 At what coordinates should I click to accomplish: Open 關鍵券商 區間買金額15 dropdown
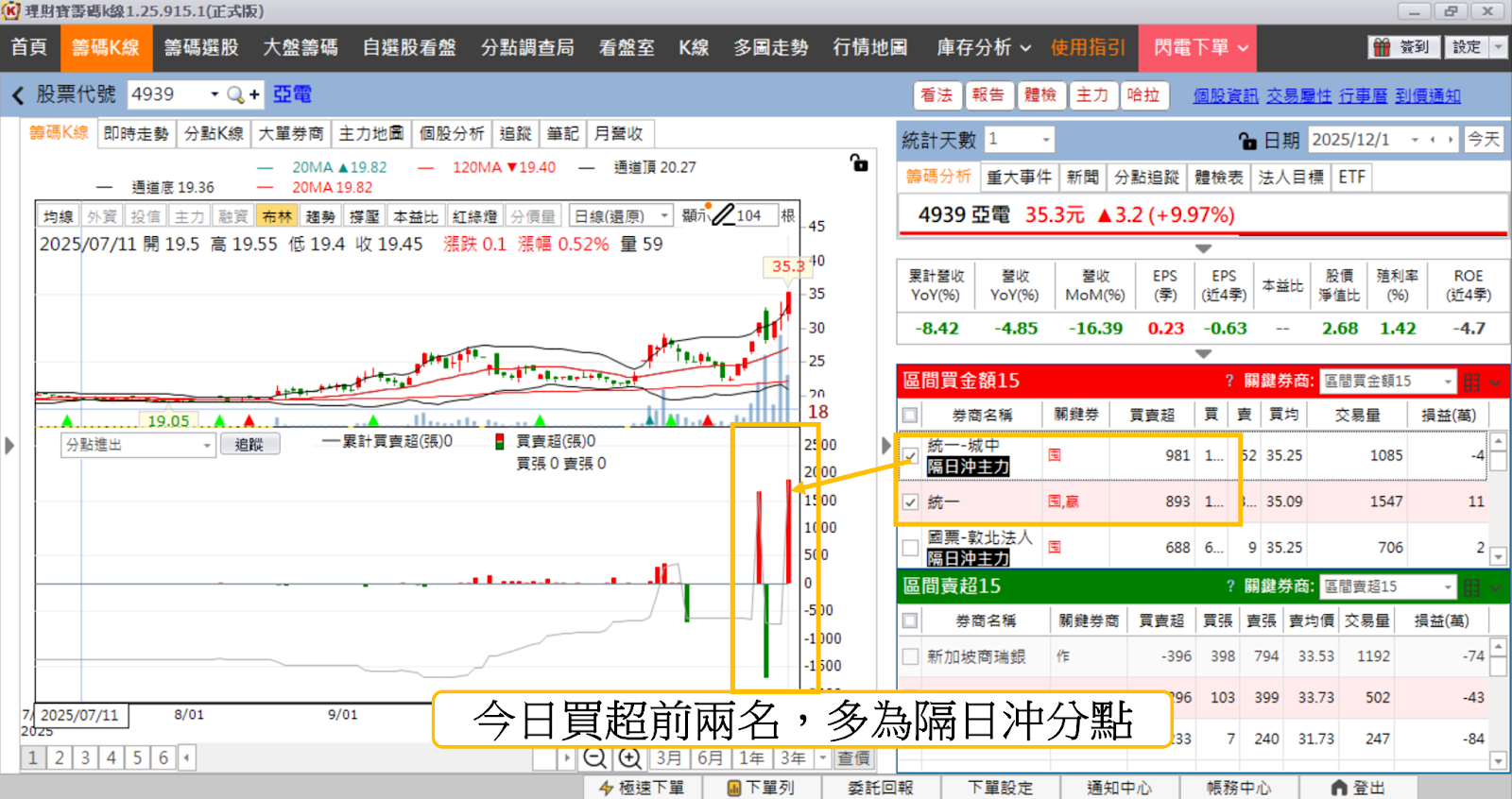(1448, 381)
